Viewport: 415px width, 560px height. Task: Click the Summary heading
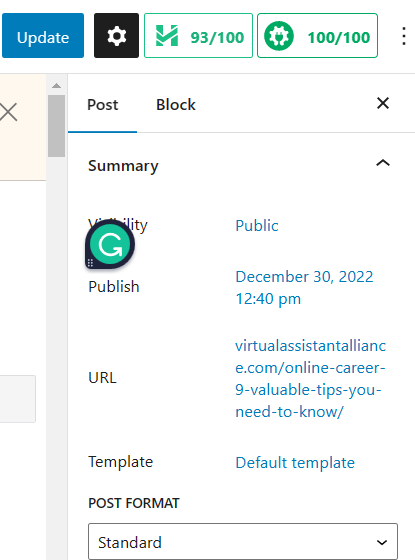point(123,166)
